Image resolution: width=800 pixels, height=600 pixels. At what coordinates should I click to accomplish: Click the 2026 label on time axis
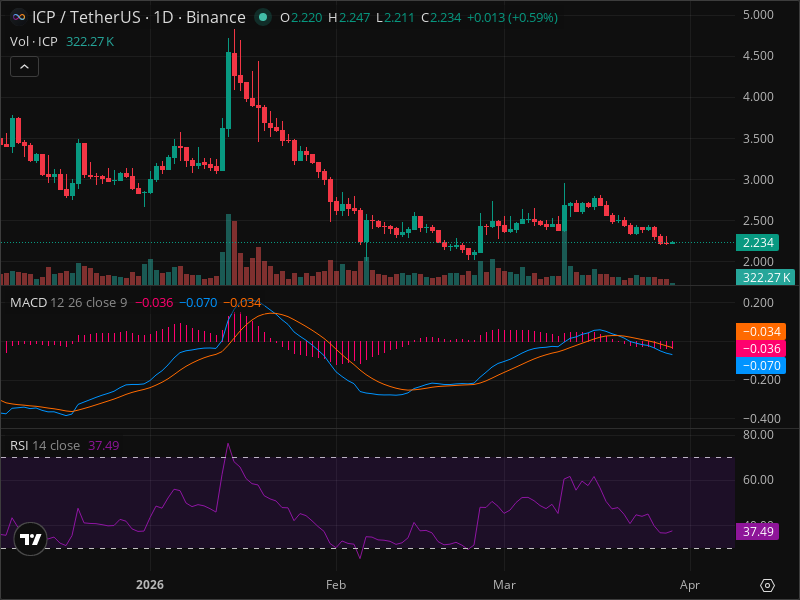[x=150, y=585]
